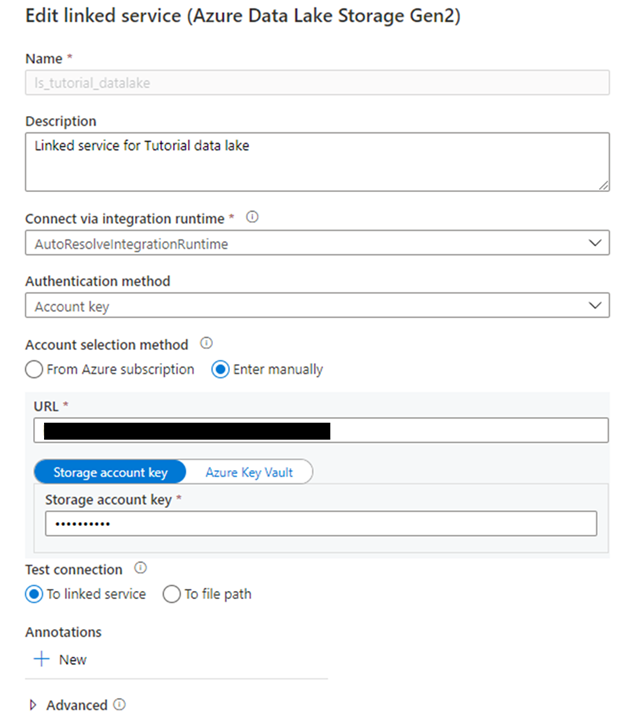Click the redacted URL input field
This screenshot has height=726, width=624.
pos(321,430)
